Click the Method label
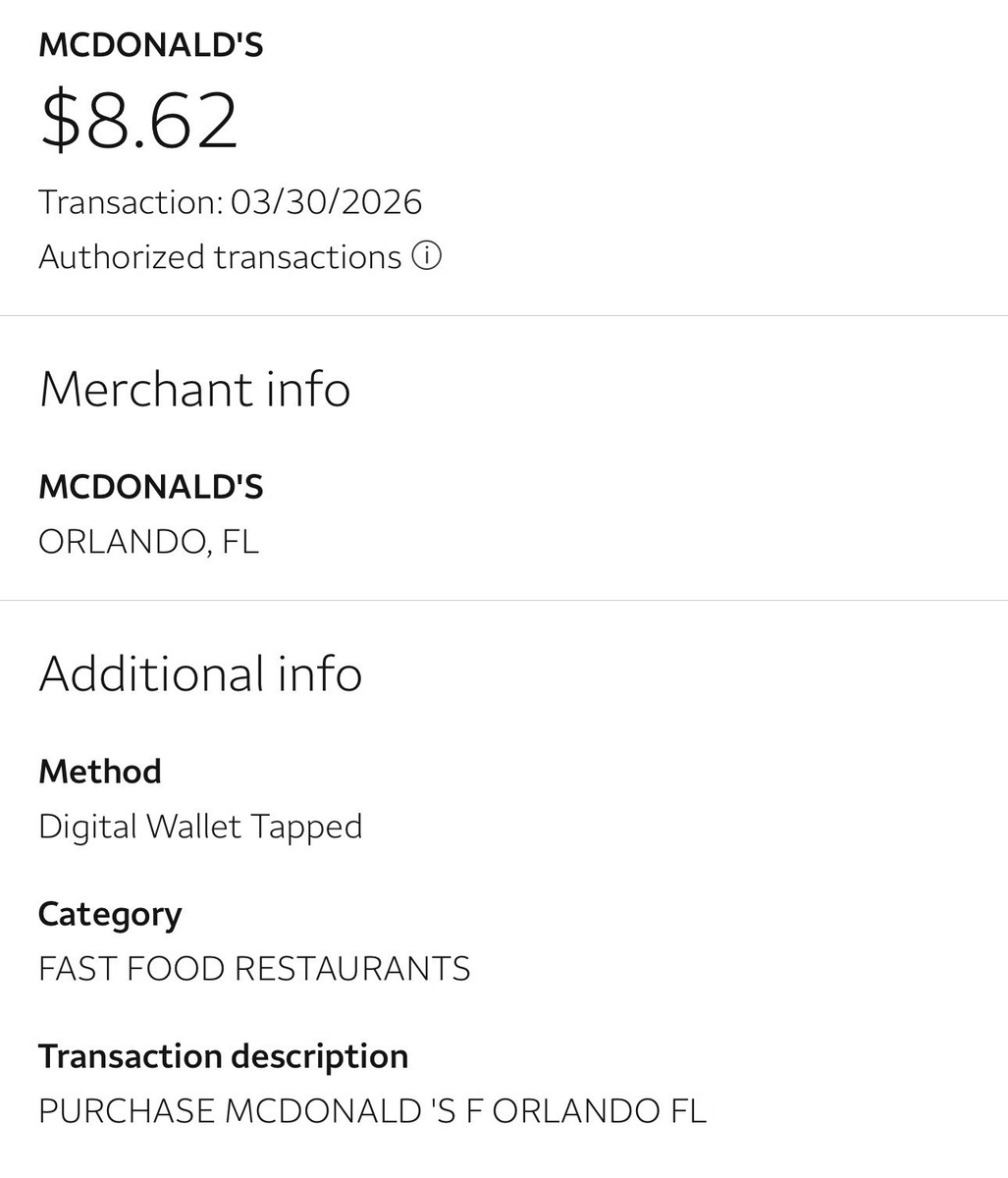The image size is (1008, 1178). pyautogui.click(x=99, y=772)
